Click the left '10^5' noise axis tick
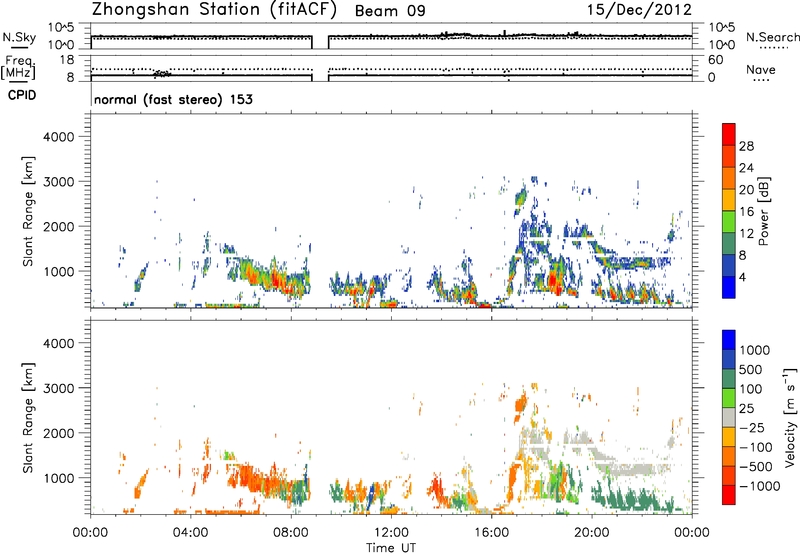The image size is (800, 554). pyautogui.click(x=61, y=28)
